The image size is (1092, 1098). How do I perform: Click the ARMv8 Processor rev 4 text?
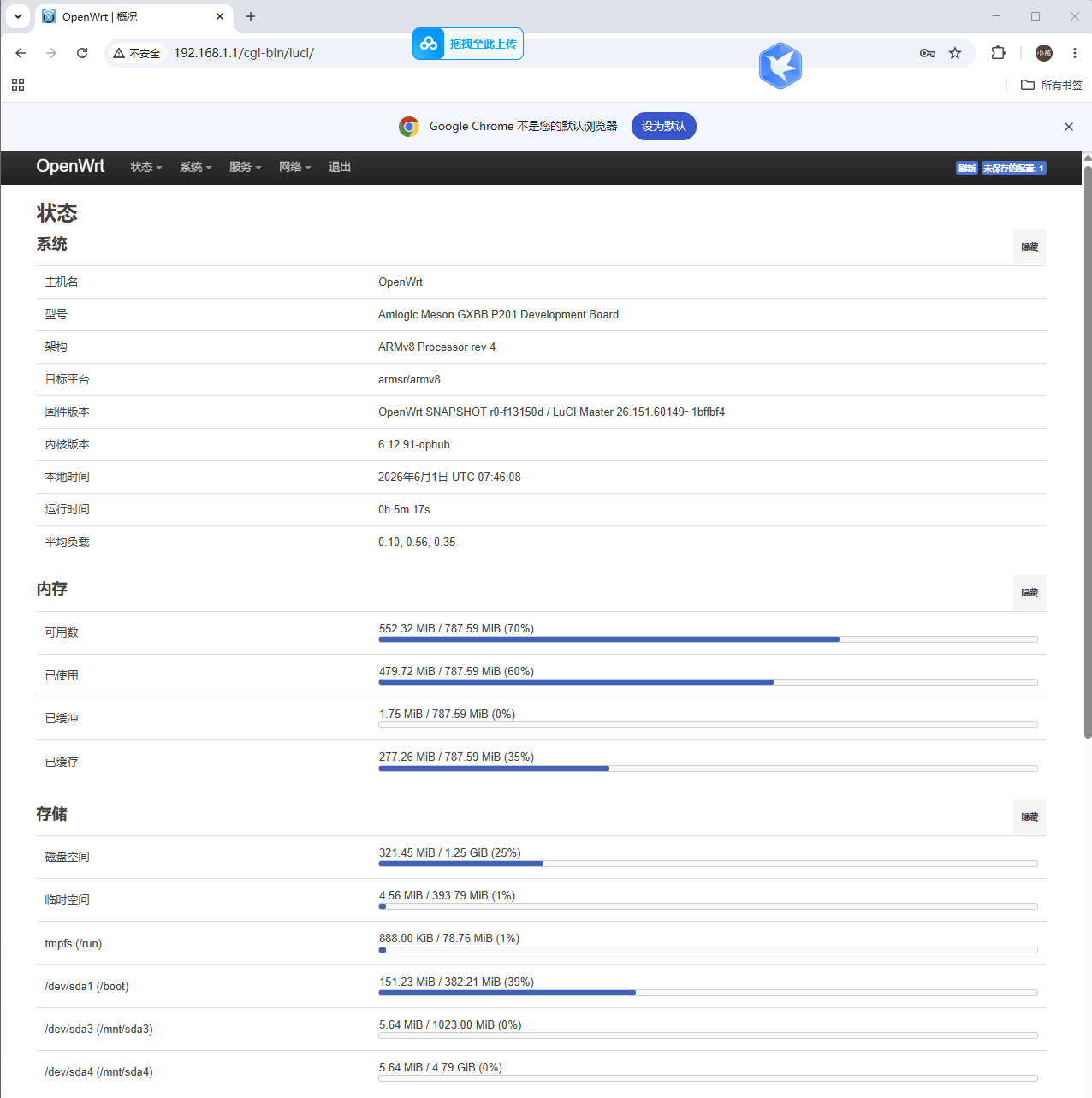pos(436,347)
